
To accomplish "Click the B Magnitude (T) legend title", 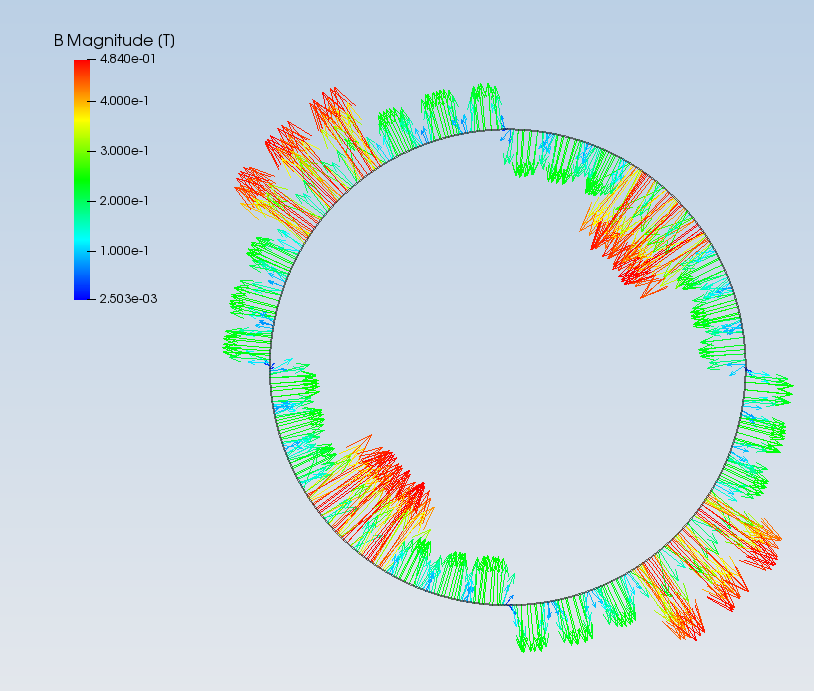I will pos(114,40).
